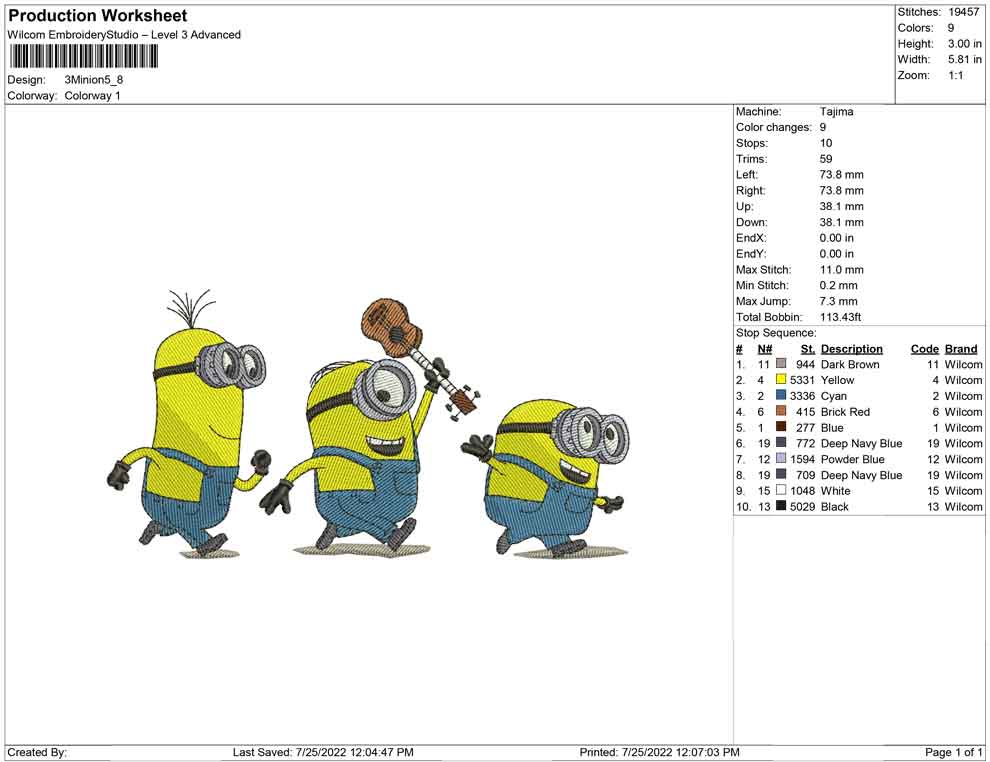The height and width of the screenshot is (762, 990).
Task: Click the 'Brand' column header
Action: point(961,348)
